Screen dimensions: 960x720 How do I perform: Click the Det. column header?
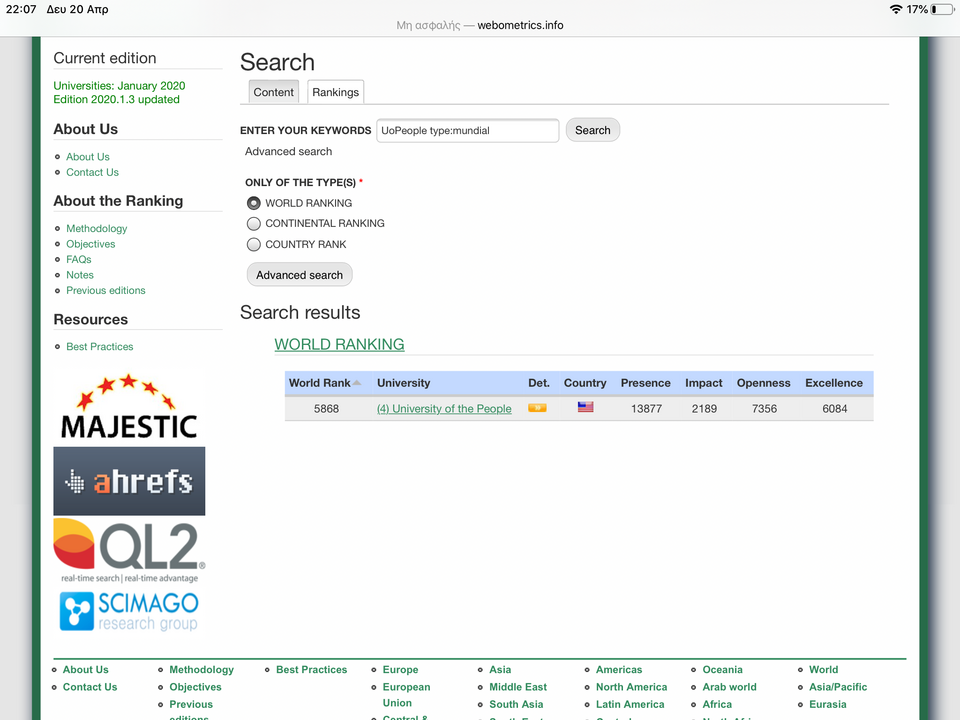[539, 383]
